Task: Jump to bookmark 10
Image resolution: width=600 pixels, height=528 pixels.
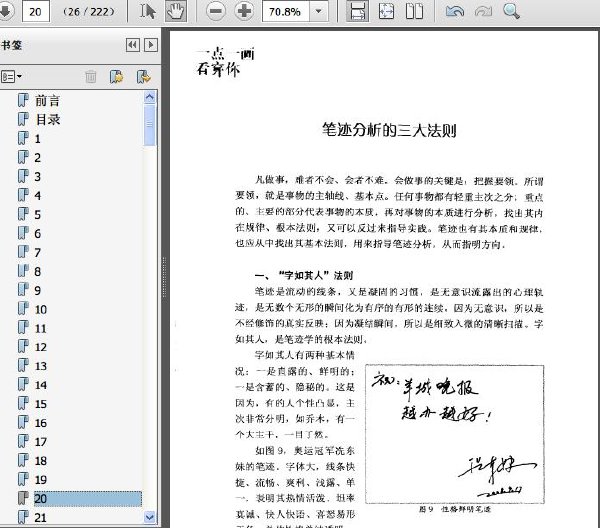Action: click(41, 309)
